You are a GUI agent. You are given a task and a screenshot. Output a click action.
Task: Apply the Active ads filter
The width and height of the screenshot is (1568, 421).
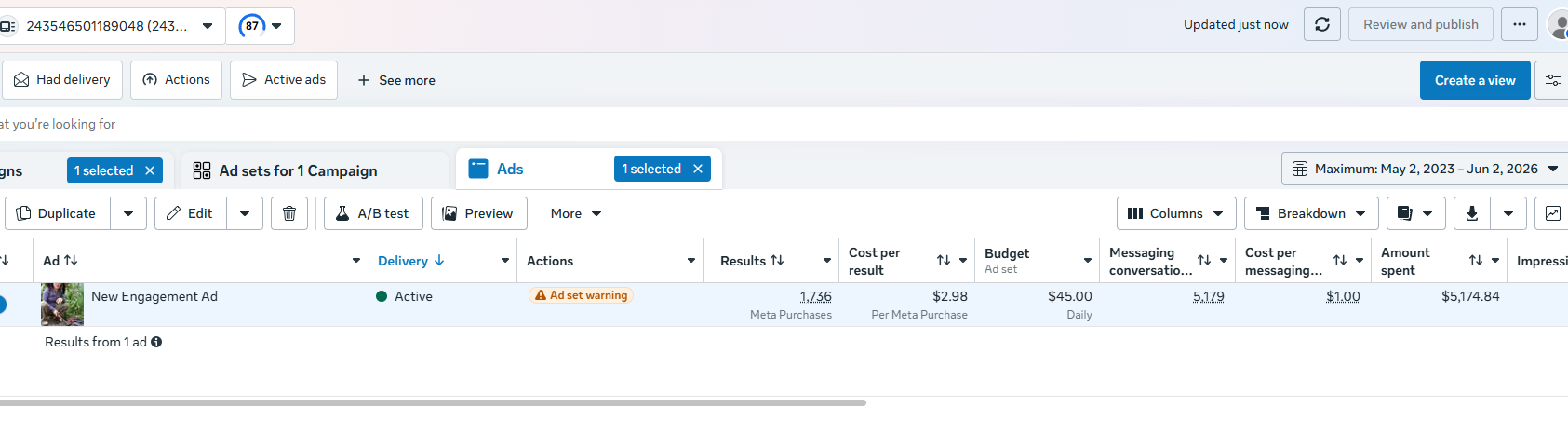[284, 80]
